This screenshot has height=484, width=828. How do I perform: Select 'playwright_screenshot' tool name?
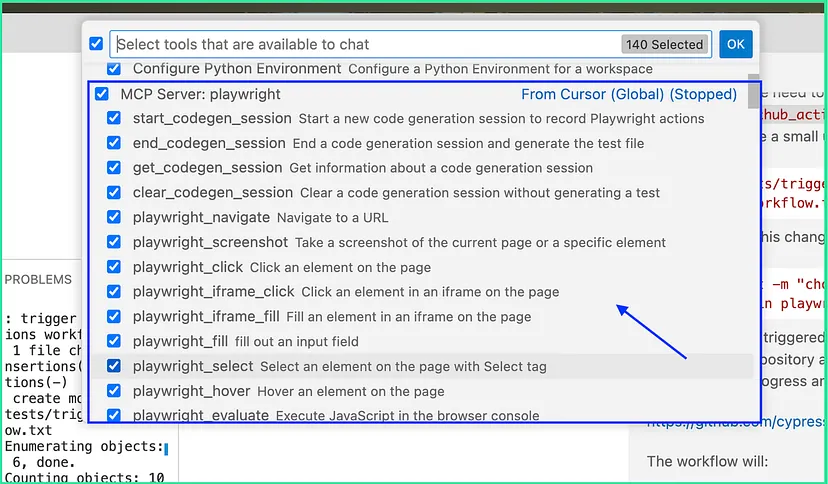click(210, 242)
